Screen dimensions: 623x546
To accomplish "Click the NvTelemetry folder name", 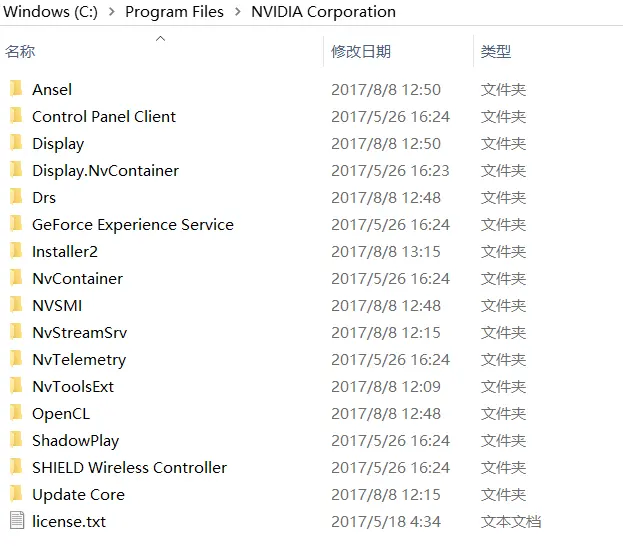I will click(79, 360).
